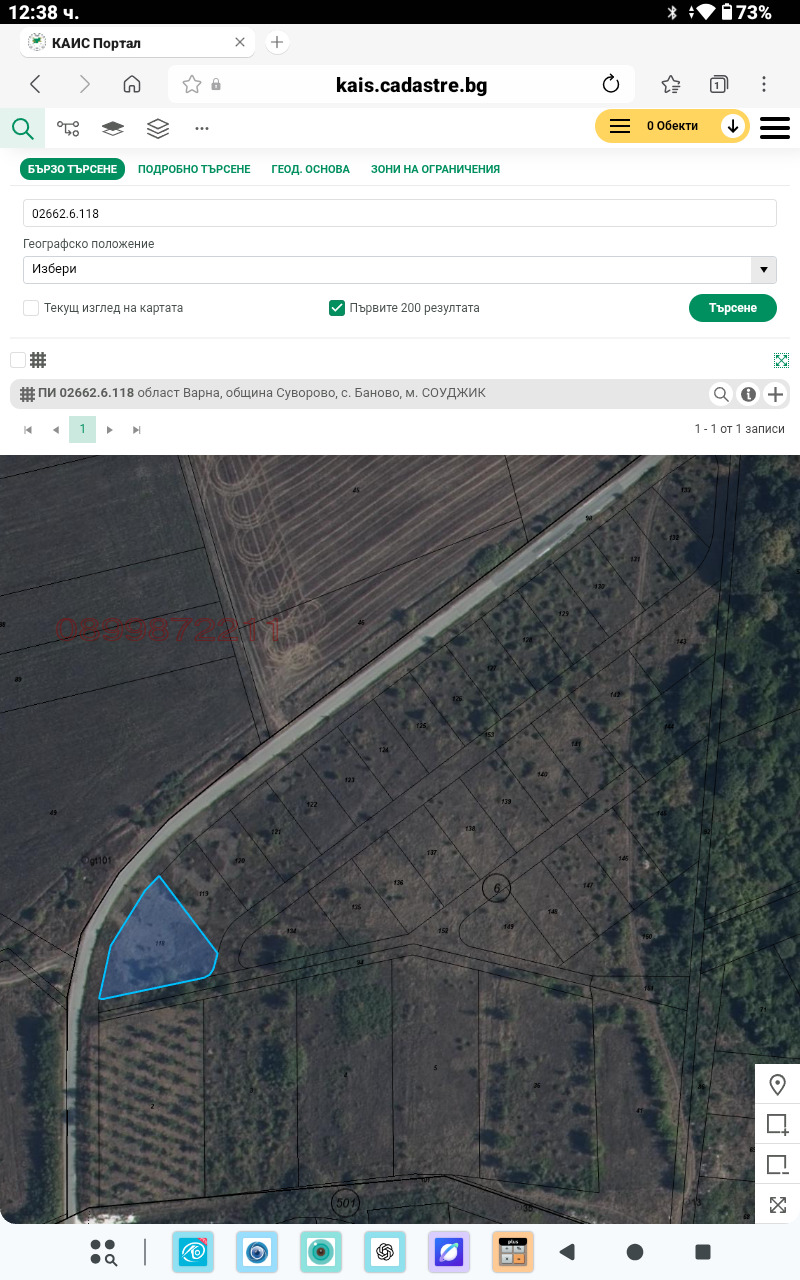Click the remove-selection rectangle map tool
800x1280 pixels.
click(x=777, y=1165)
